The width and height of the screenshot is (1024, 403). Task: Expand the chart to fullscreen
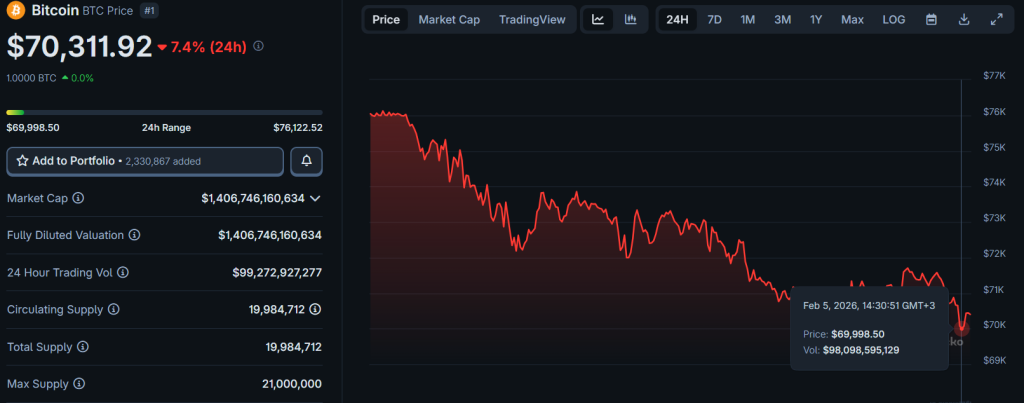coord(996,20)
